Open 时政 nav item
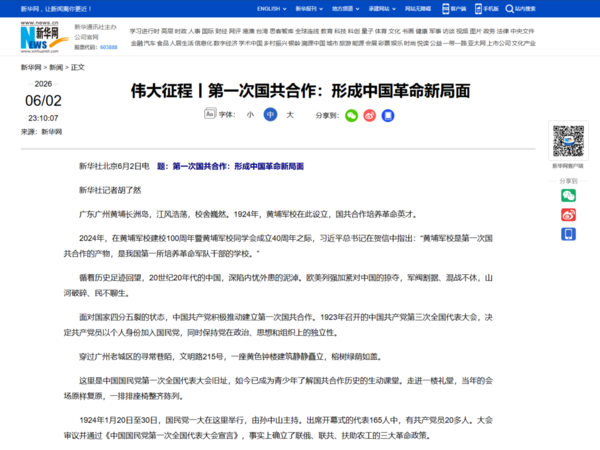This screenshot has height=450, width=600. [x=181, y=31]
